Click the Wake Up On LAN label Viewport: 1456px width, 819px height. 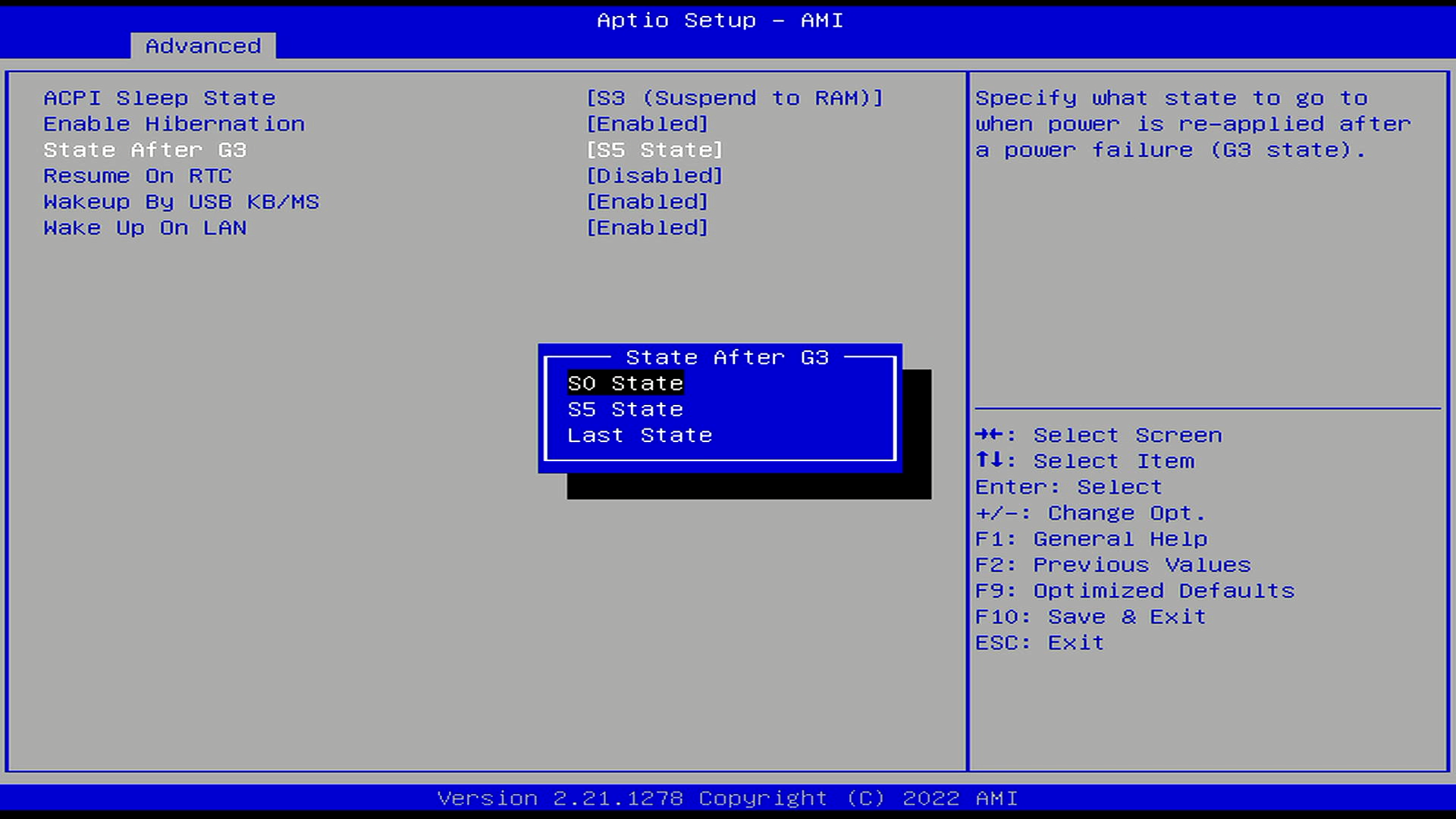pyautogui.click(x=145, y=227)
